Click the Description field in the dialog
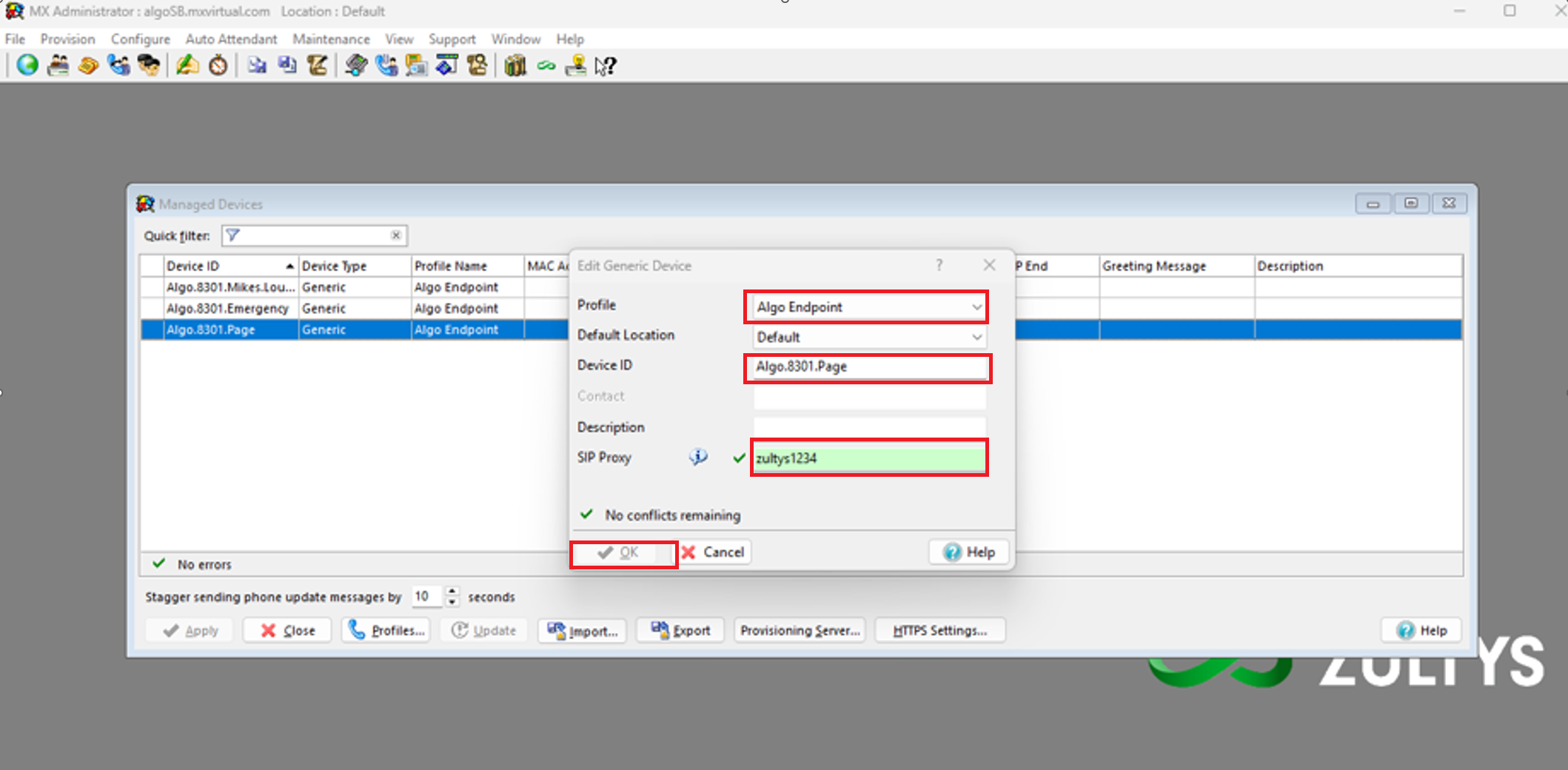Viewport: 1568px width, 770px height. coord(869,427)
